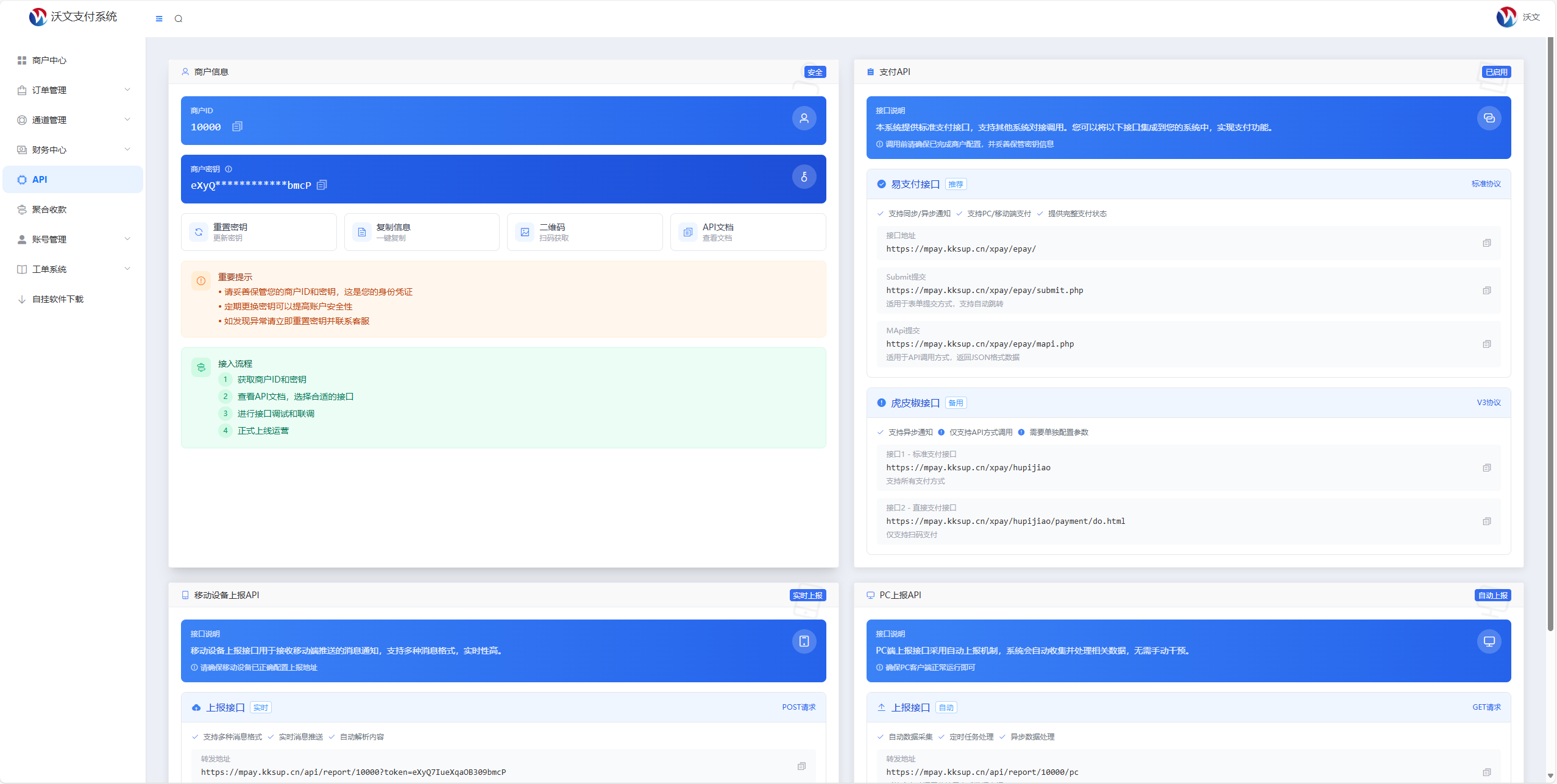Screen dimensions: 1557x784
Task: Click the 沃文 user avatar at top right
Action: 1506,17
